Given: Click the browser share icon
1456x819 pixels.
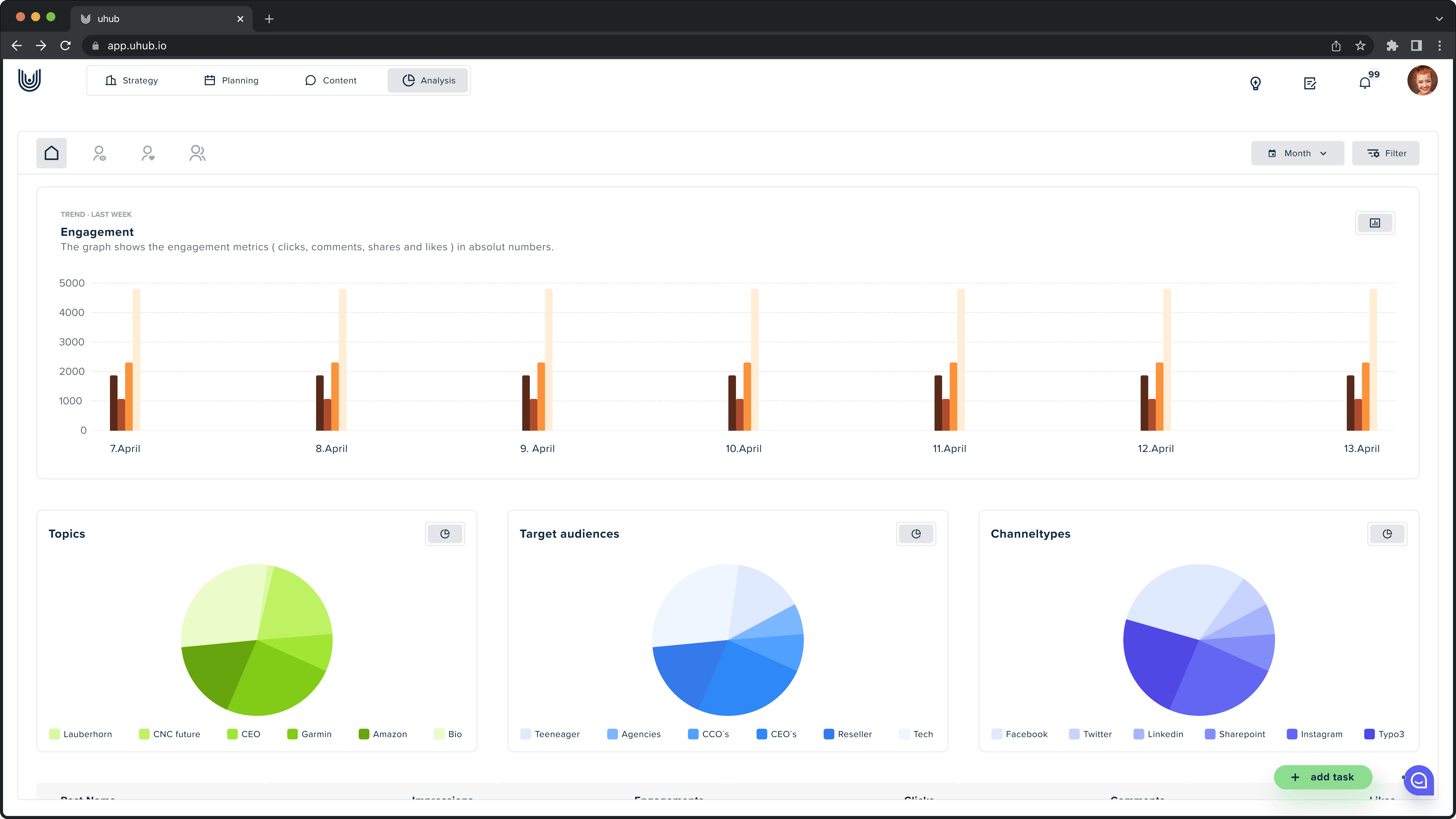Looking at the screenshot, I should 1336,46.
